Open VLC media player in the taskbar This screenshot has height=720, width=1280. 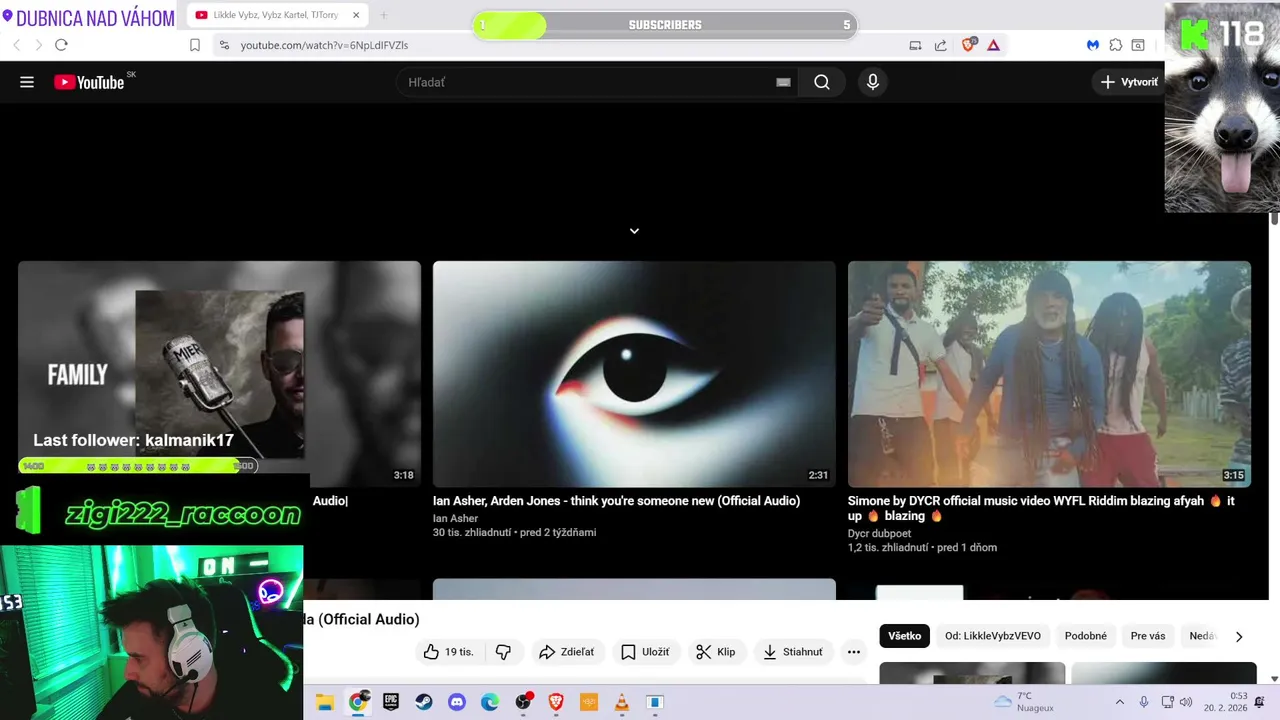(621, 702)
